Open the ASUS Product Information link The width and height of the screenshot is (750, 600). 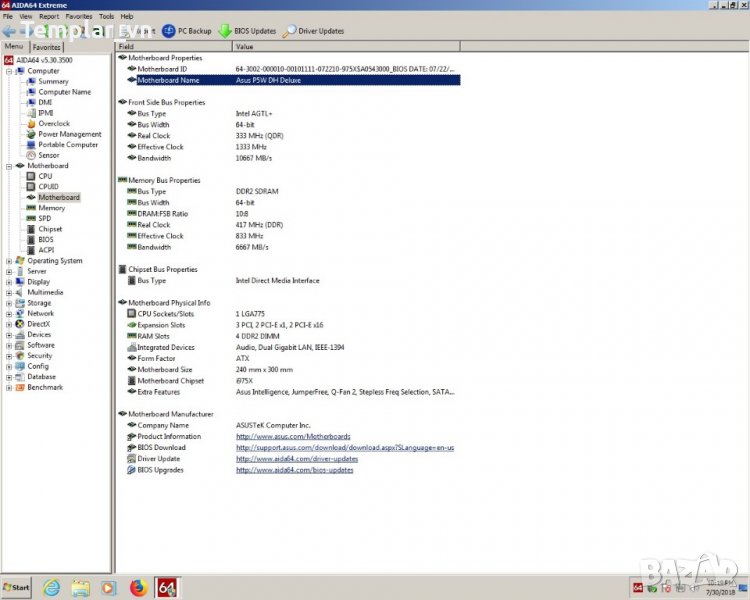pyautogui.click(x=293, y=437)
